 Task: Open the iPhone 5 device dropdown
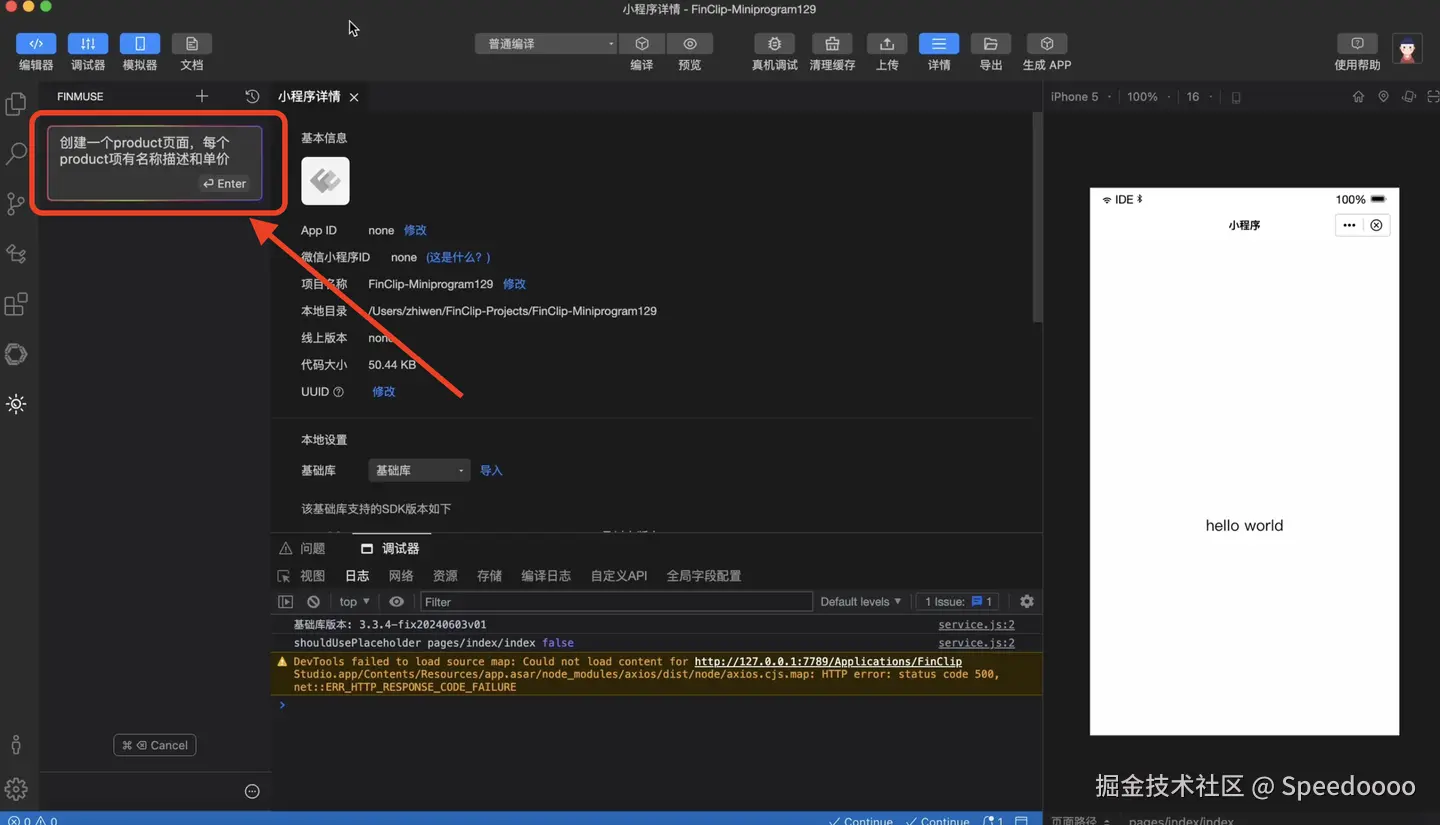[1081, 97]
